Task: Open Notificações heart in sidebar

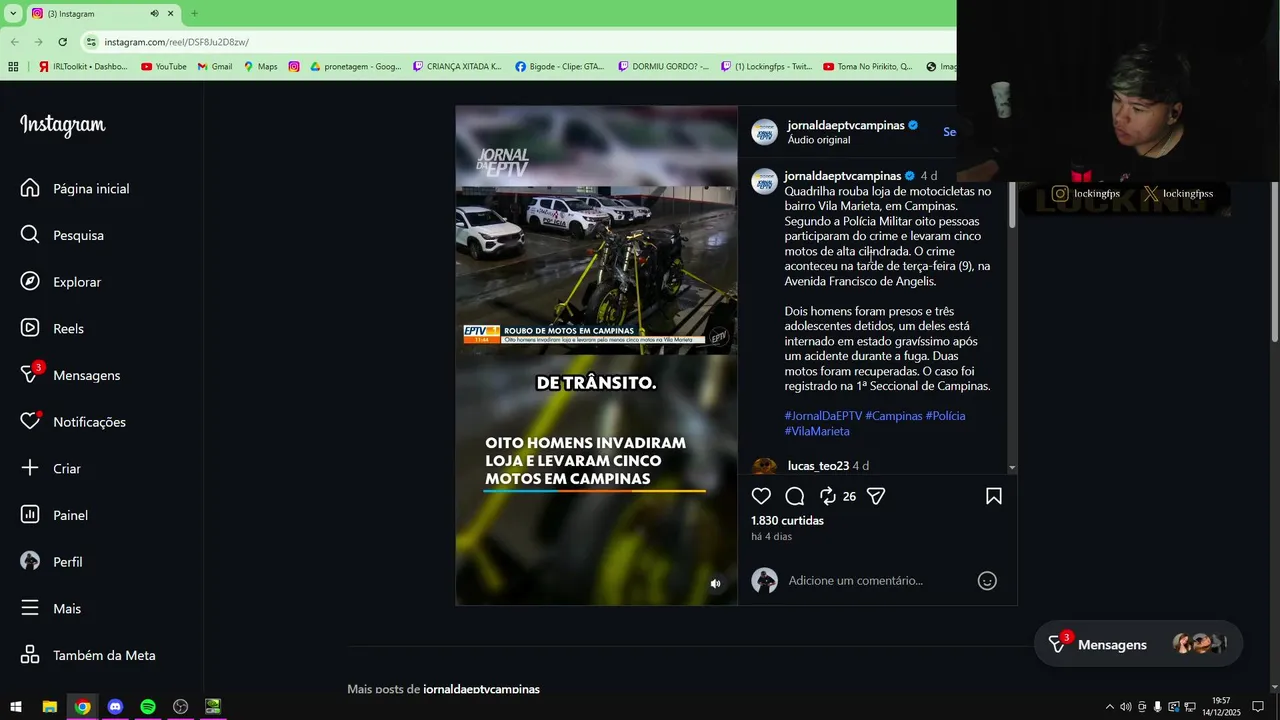Action: pos(73,421)
